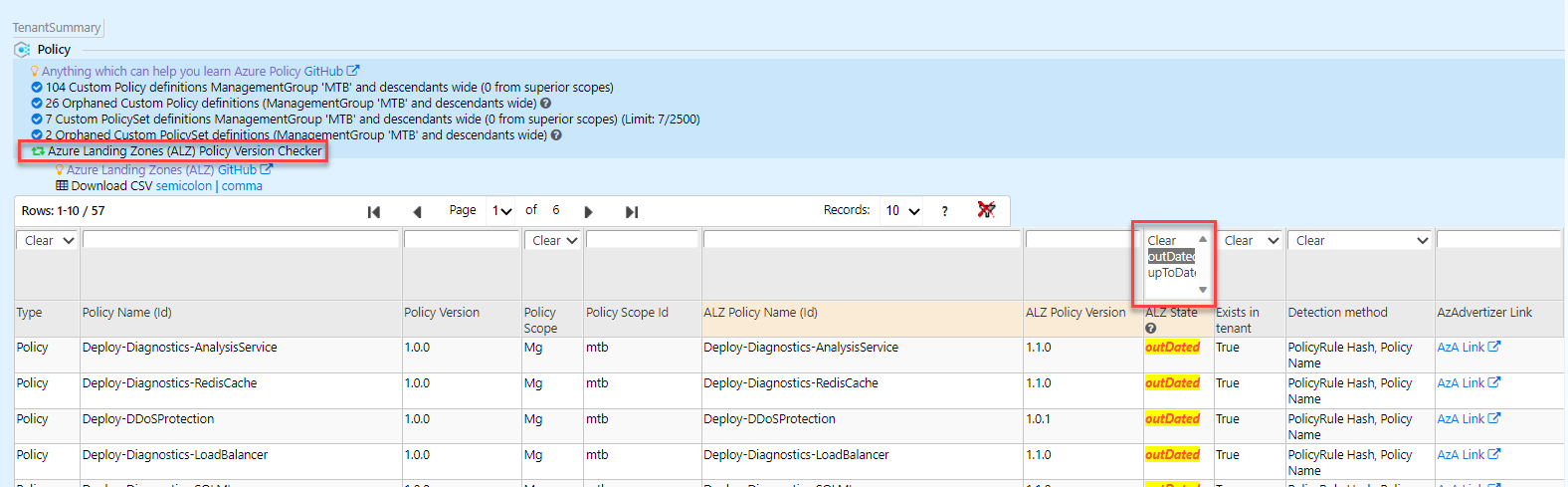Go to the previous page of results
The width and height of the screenshot is (1568, 487).
(417, 212)
